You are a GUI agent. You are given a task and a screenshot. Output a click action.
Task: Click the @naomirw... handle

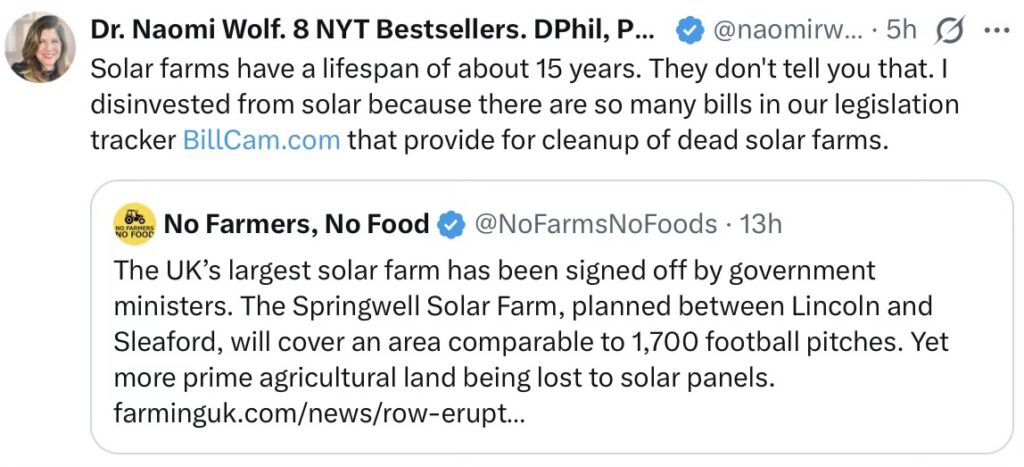[x=786, y=31]
